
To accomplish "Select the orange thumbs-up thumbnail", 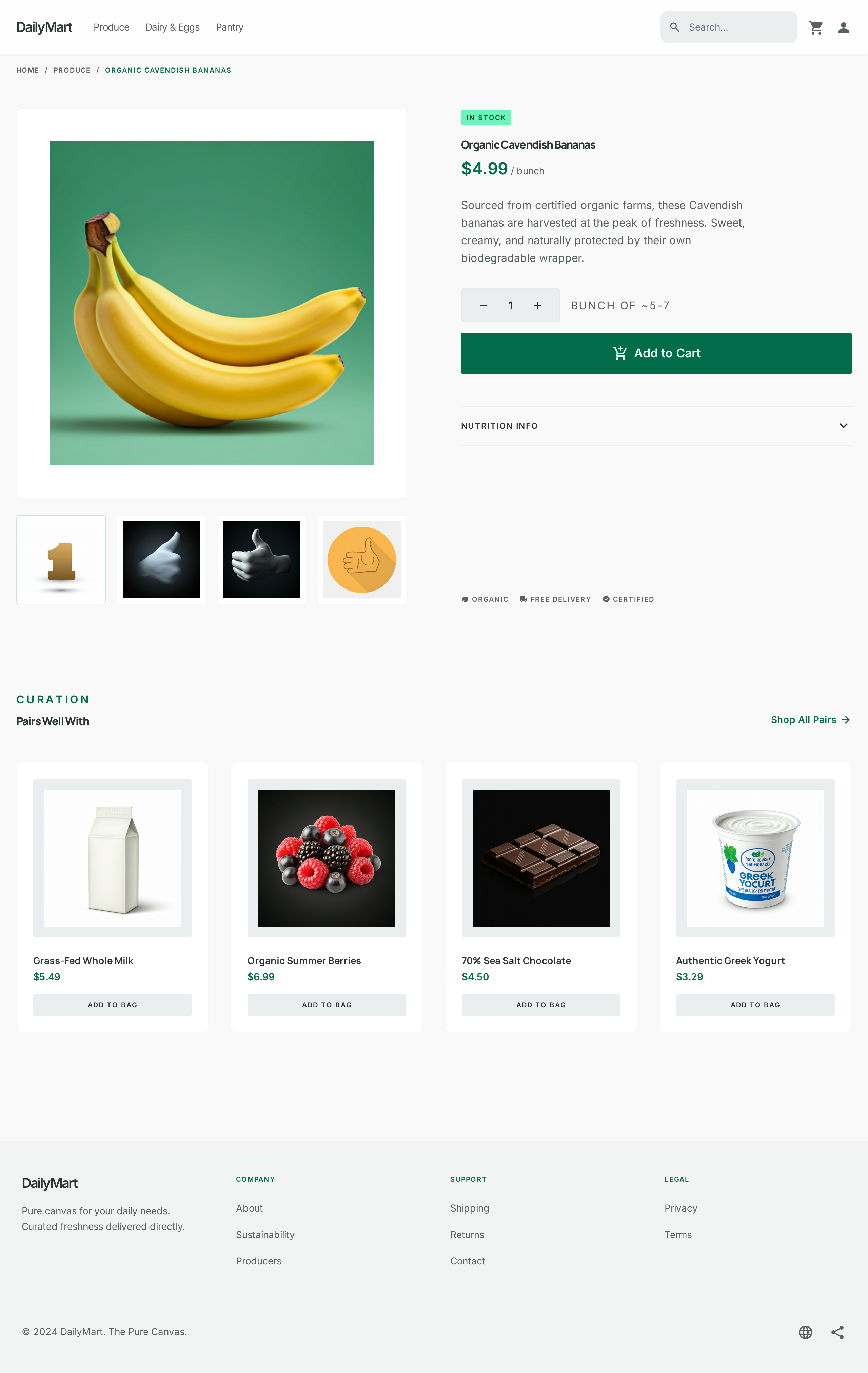I will pos(362,559).
